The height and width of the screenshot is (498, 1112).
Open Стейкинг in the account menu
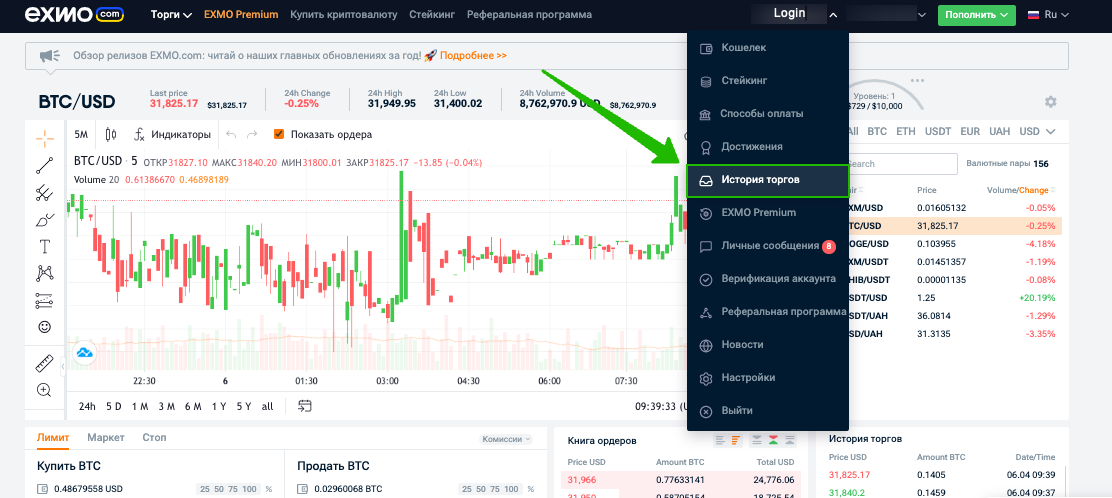767,81
